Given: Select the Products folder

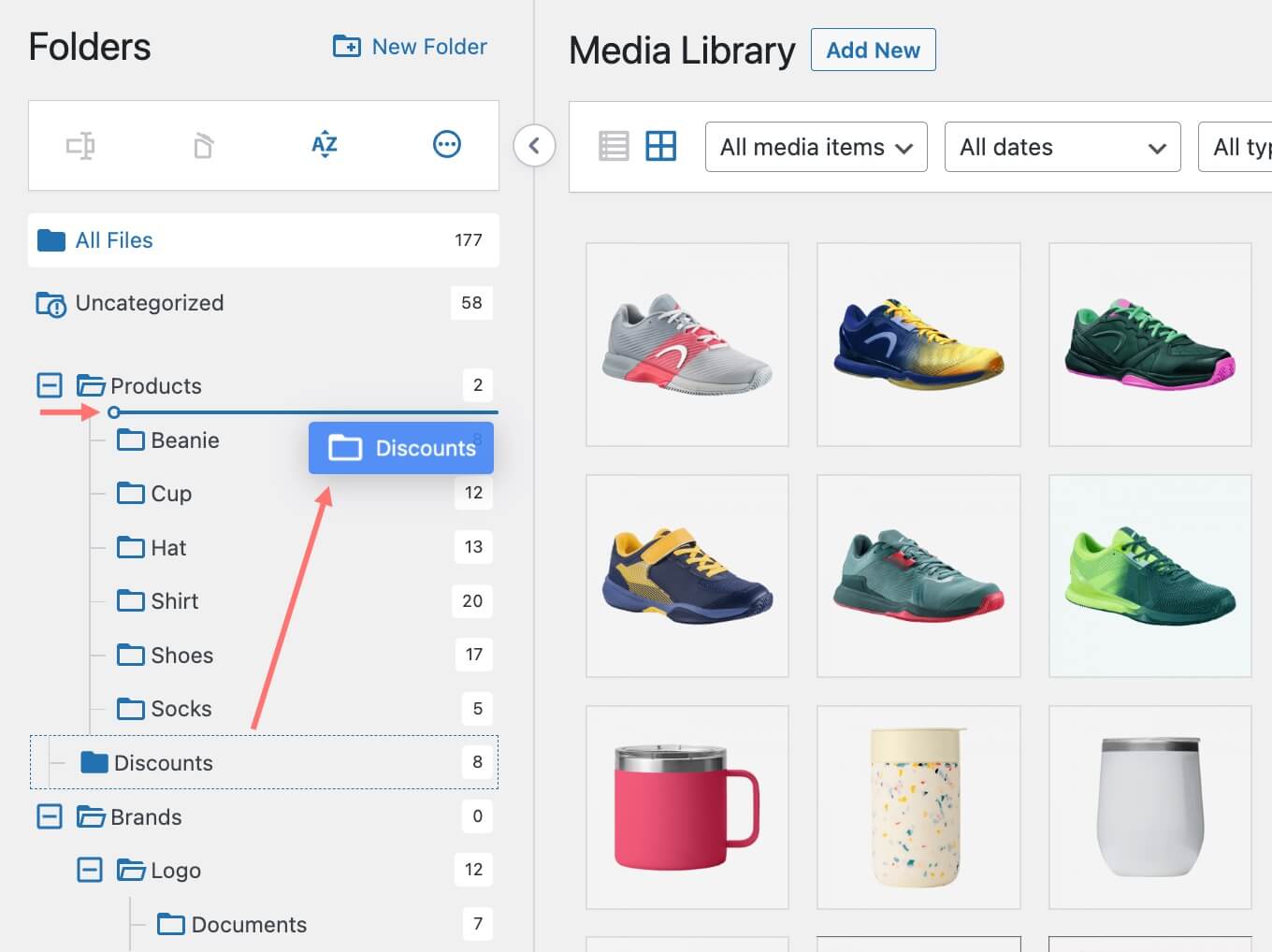Looking at the screenshot, I should tap(155, 385).
